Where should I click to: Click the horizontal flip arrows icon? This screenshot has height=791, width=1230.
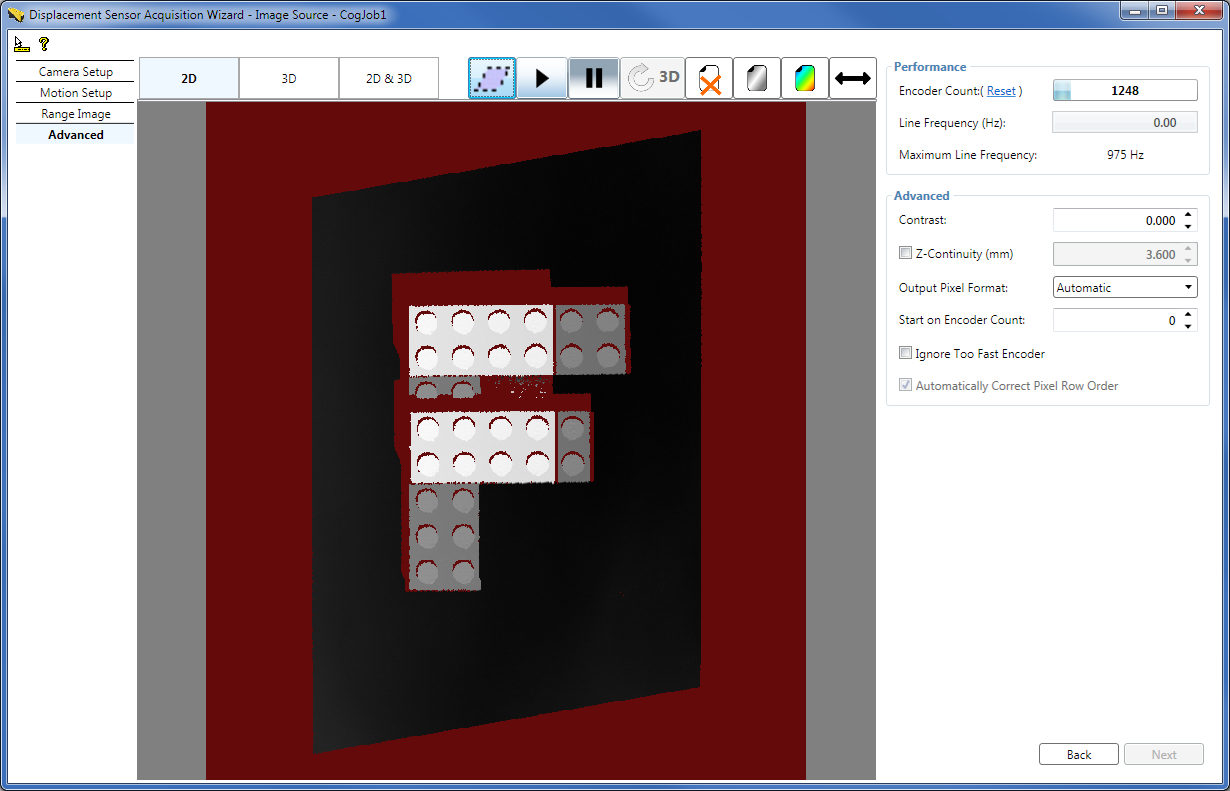(852, 78)
